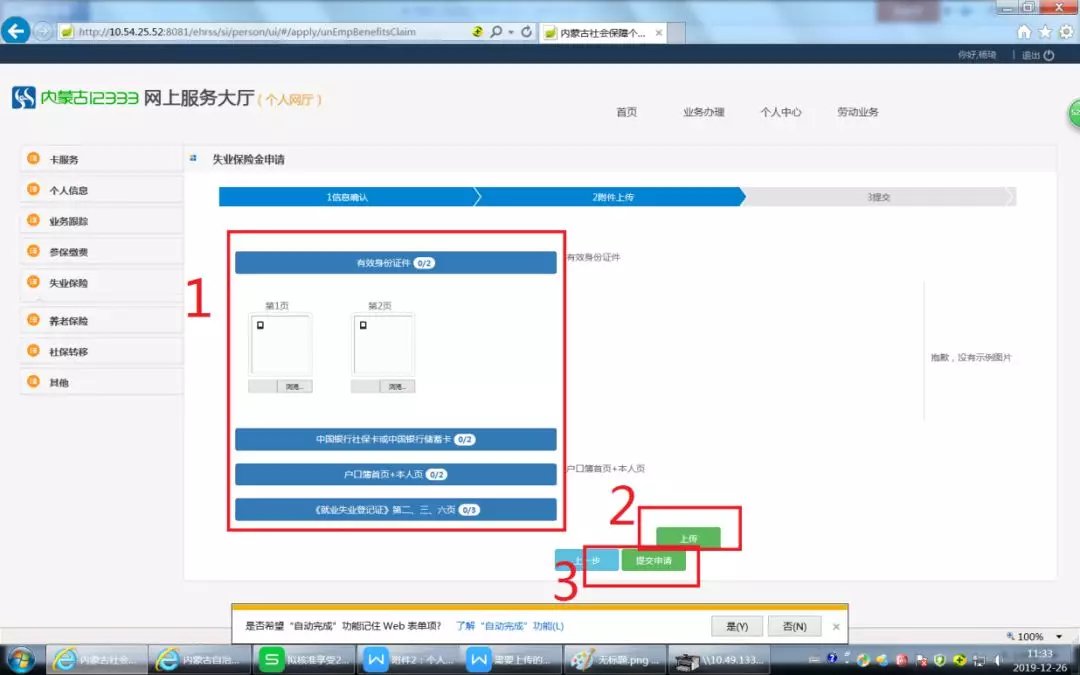Click the orange icon beside 业务跟踪

pos(33,220)
